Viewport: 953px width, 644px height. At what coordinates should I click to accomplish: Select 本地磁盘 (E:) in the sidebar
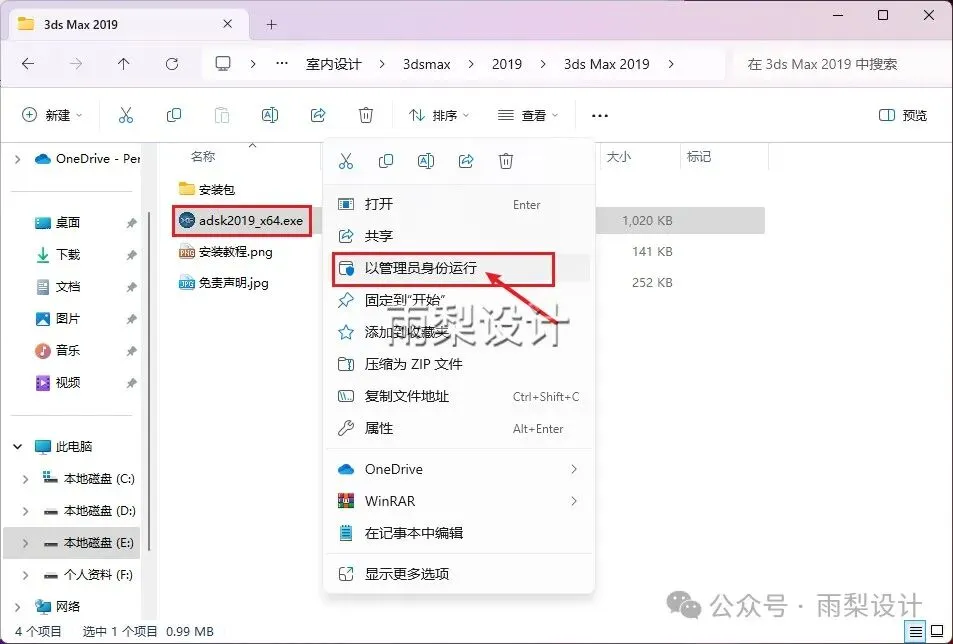pos(72,543)
